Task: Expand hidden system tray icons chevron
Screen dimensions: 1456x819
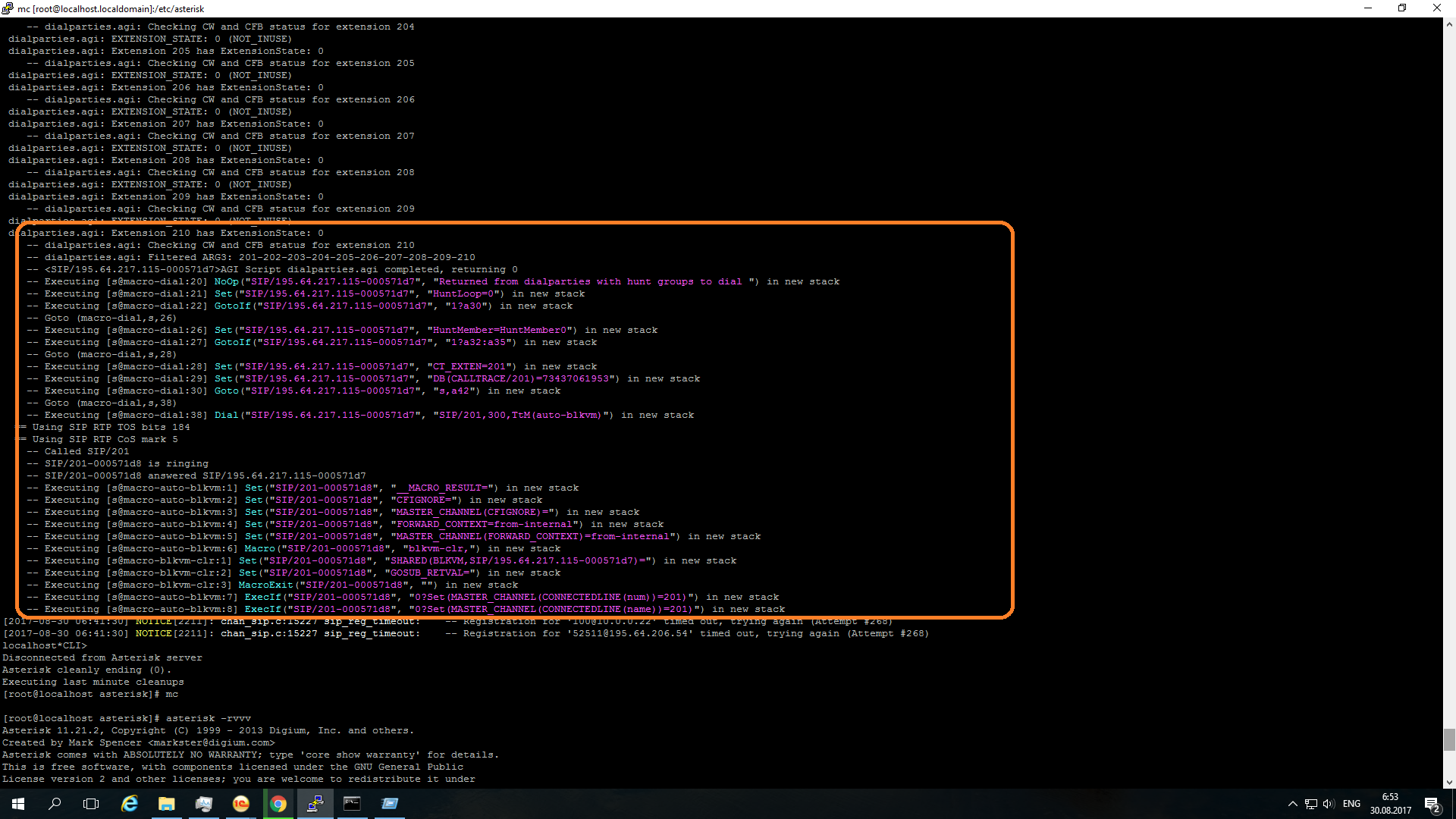Action: [1292, 804]
